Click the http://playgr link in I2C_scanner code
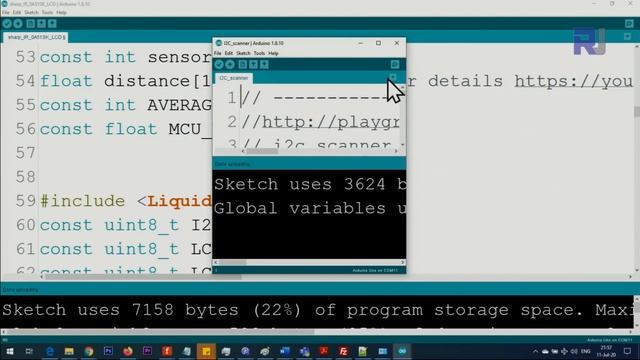The width and height of the screenshot is (640, 360). coord(331,122)
